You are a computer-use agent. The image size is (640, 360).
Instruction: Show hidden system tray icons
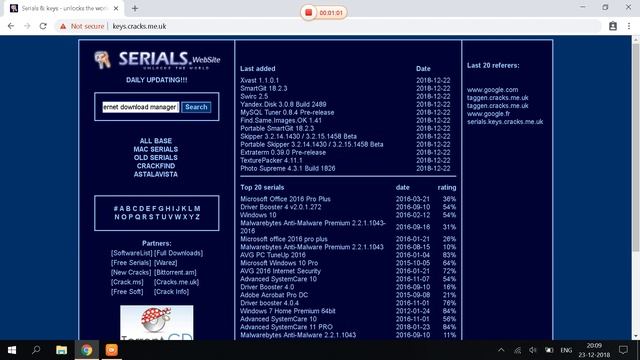[x=501, y=350]
